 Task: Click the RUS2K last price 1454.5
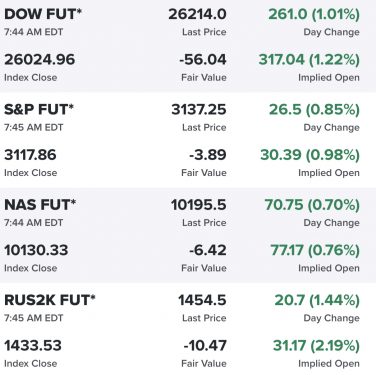point(202,300)
